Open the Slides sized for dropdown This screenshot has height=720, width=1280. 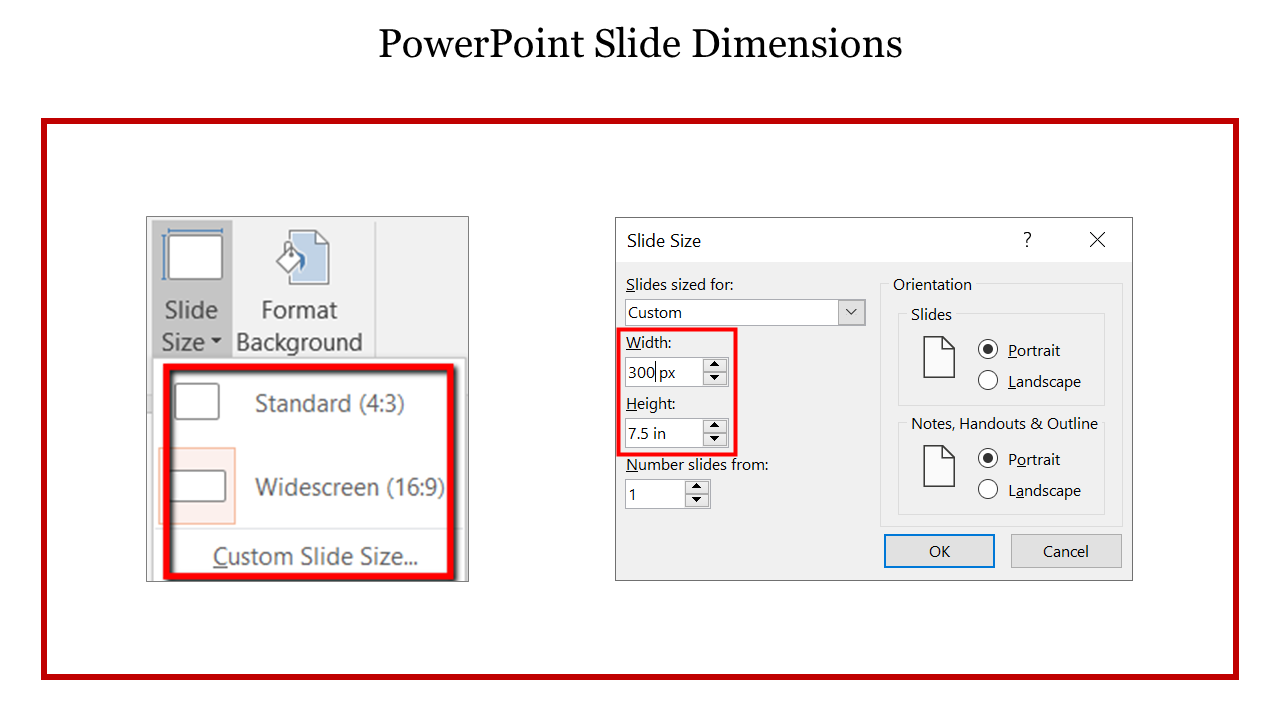(x=851, y=312)
